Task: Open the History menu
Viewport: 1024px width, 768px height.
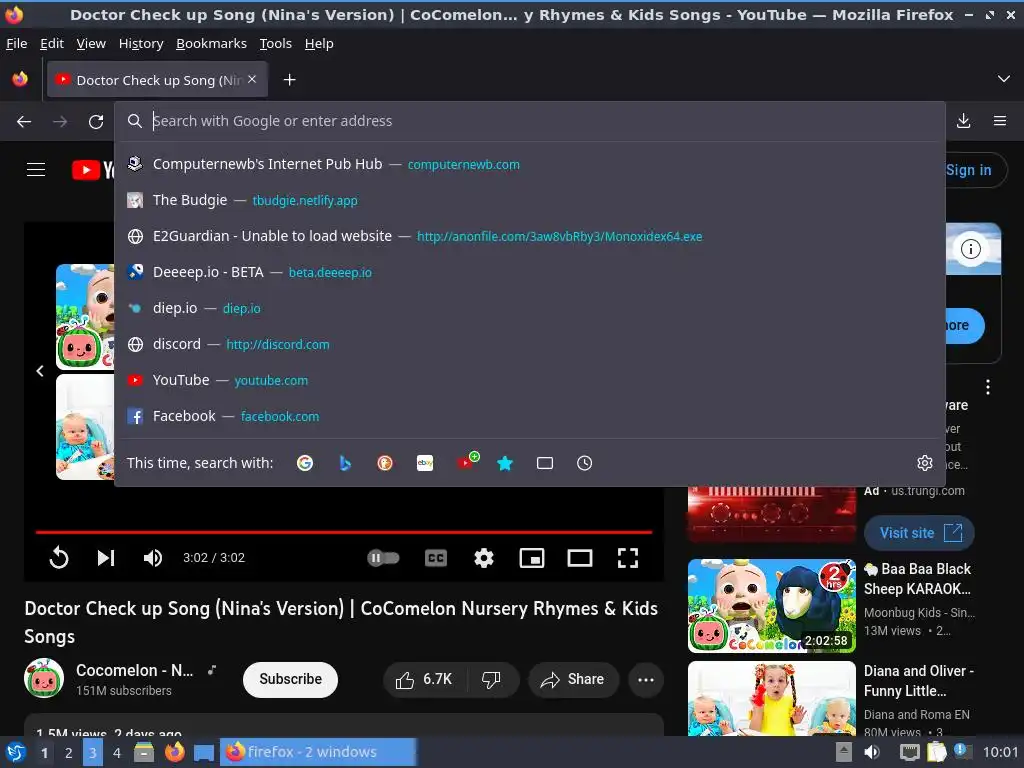Action: tap(141, 44)
